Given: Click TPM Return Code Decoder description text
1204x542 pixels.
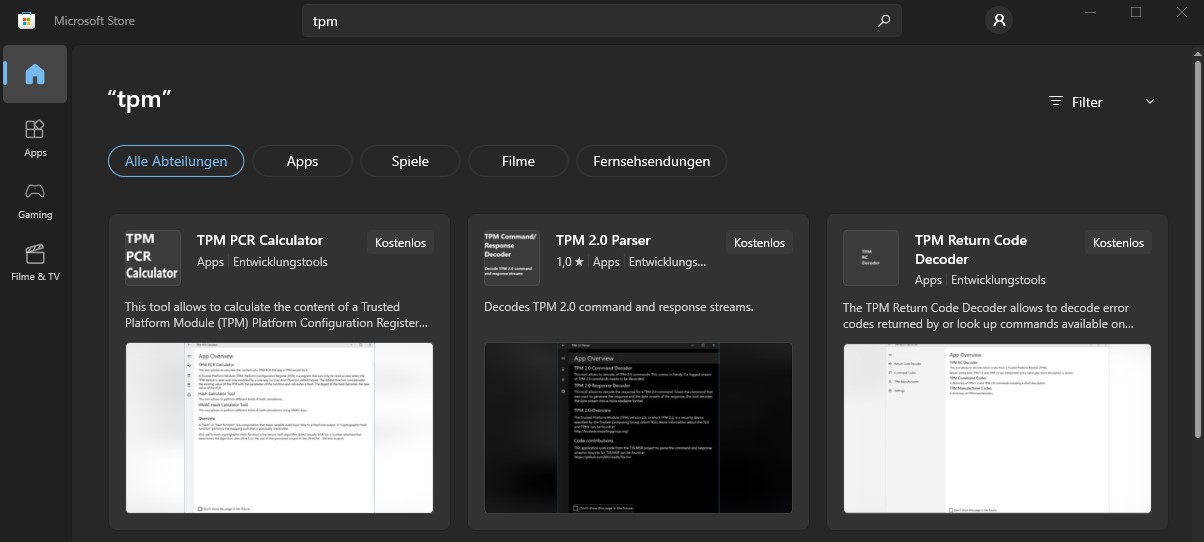Looking at the screenshot, I should coord(989,315).
